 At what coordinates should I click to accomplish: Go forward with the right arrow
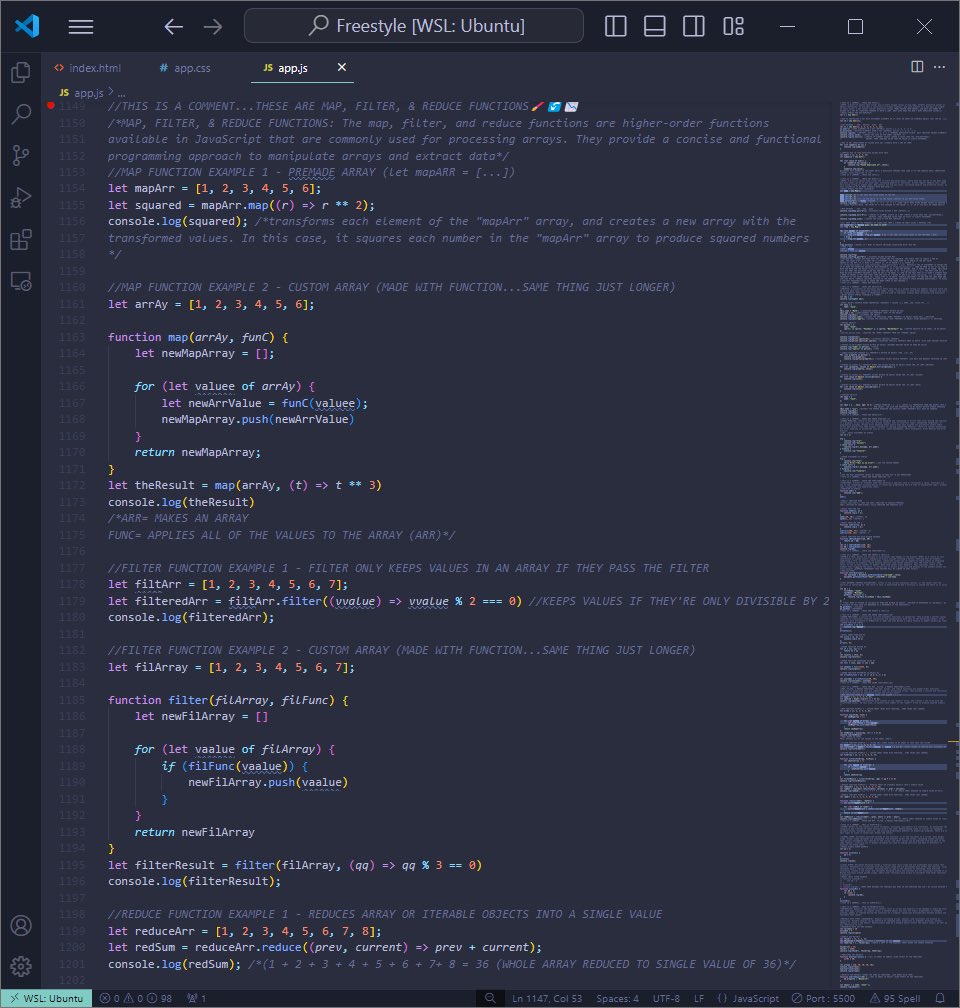pos(213,26)
